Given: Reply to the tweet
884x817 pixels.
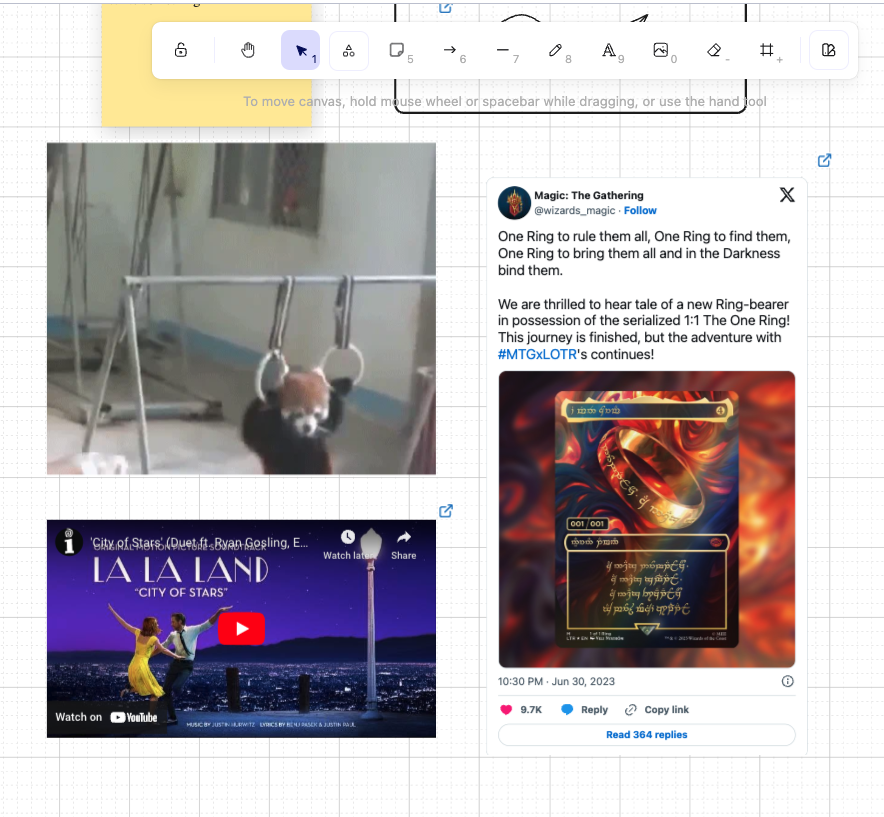Looking at the screenshot, I should 585,709.
